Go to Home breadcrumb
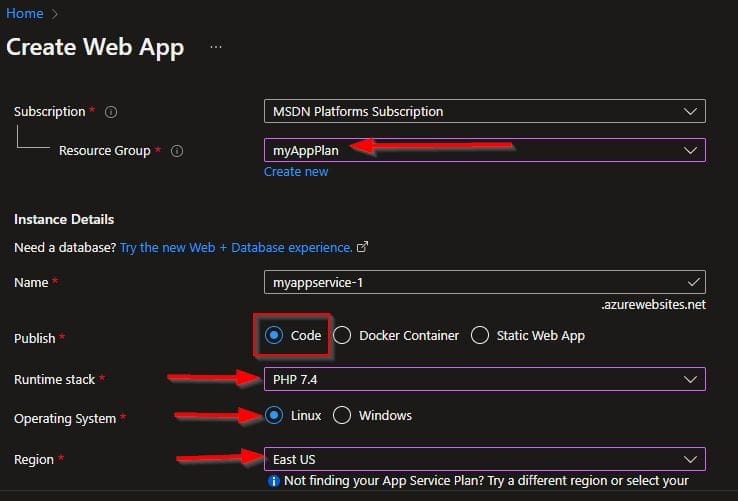The height and width of the screenshot is (501, 738). 25,13
